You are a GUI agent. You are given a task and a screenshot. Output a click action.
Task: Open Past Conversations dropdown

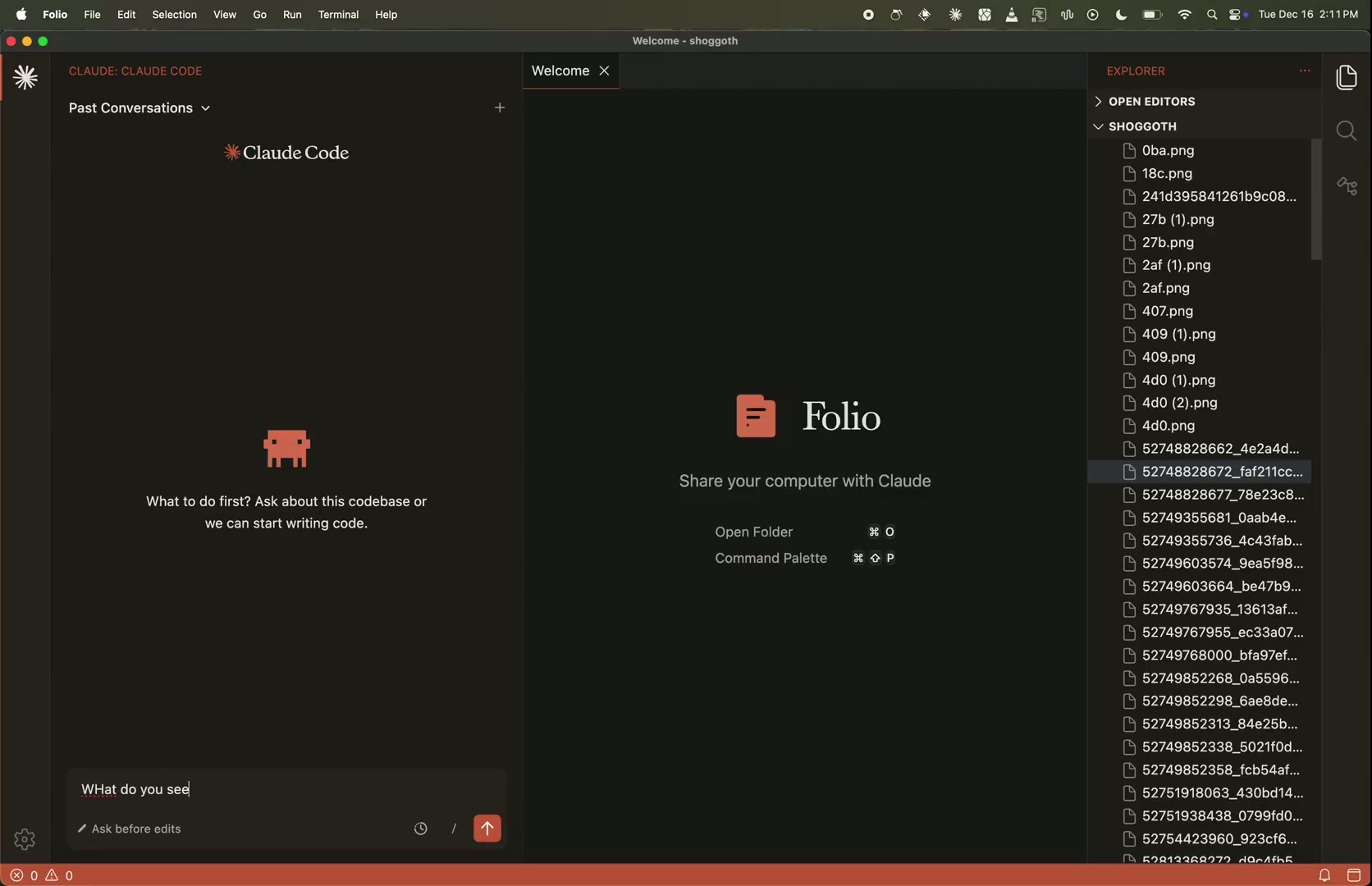click(x=139, y=107)
